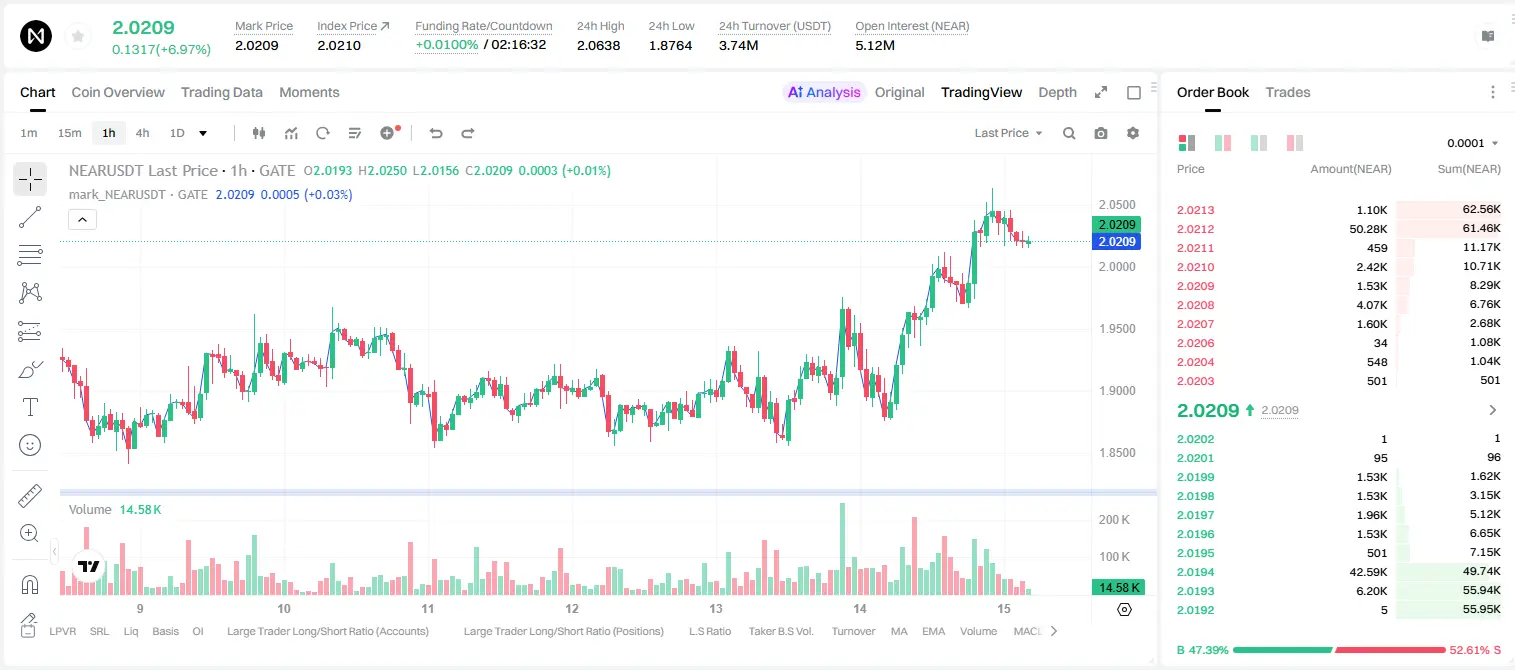Open the Coin Overview tab
The width and height of the screenshot is (1515, 670).
118,92
